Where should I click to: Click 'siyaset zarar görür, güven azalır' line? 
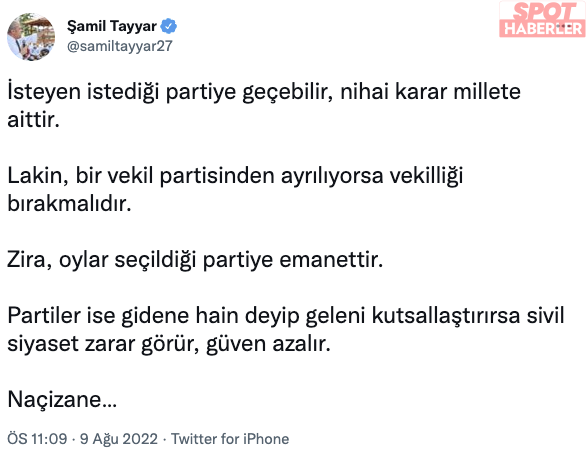point(169,344)
